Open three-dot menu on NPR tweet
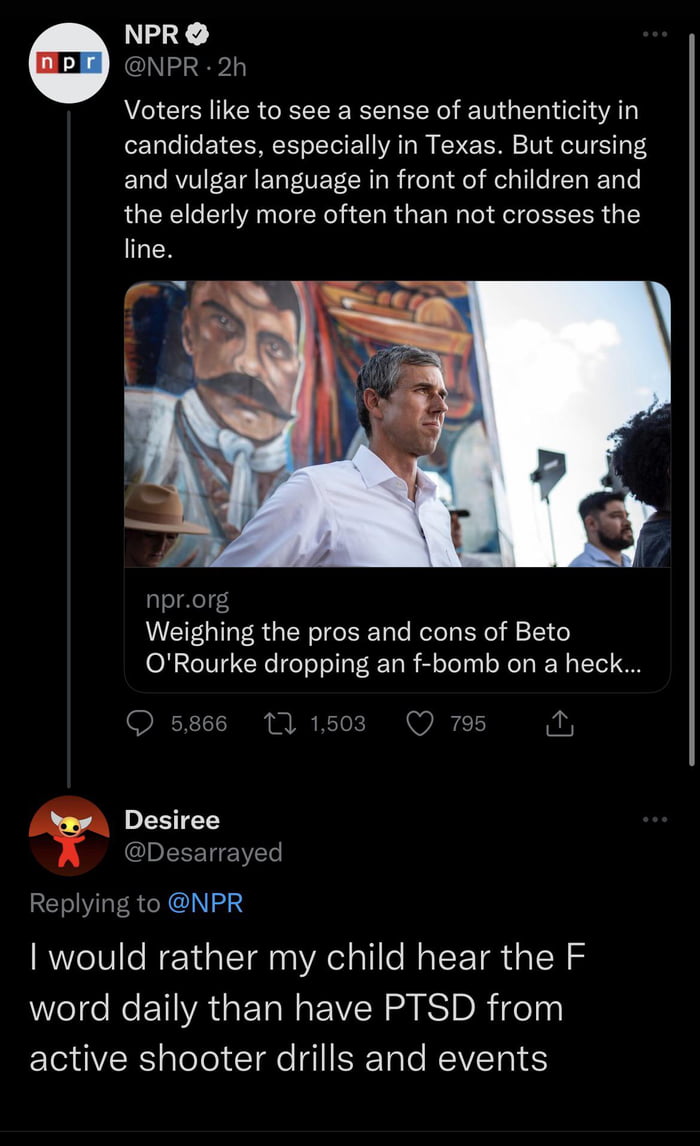Viewport: 700px width, 1146px height. [655, 35]
